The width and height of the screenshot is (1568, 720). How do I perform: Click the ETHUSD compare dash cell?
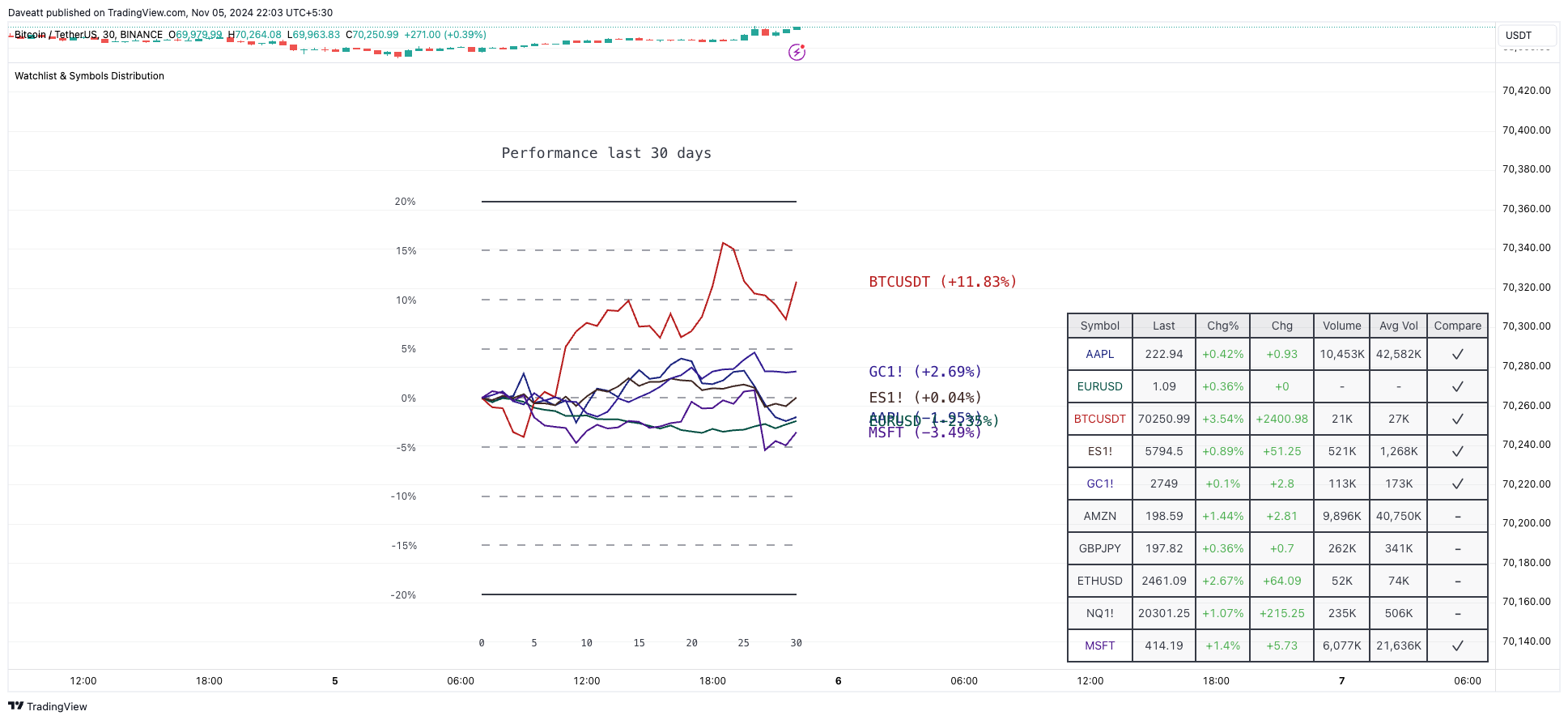[1457, 581]
